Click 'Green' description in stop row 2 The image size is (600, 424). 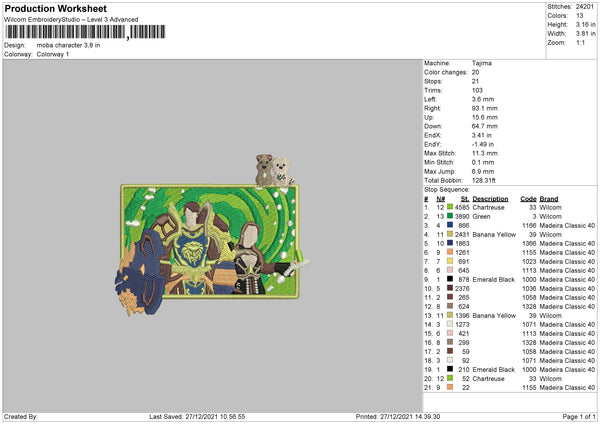[481, 217]
